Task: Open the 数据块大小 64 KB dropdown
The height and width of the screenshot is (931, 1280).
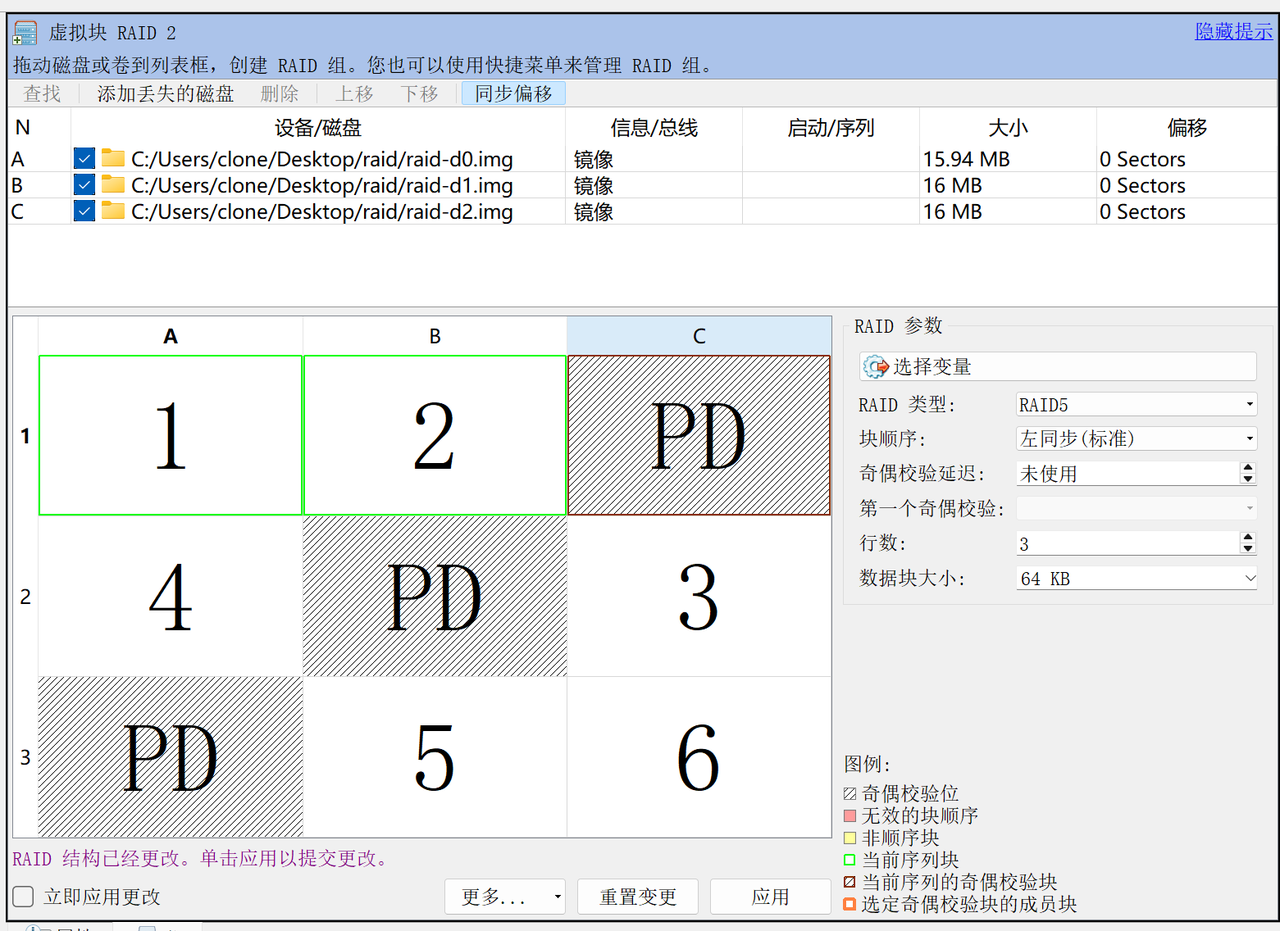Action: pos(1136,578)
